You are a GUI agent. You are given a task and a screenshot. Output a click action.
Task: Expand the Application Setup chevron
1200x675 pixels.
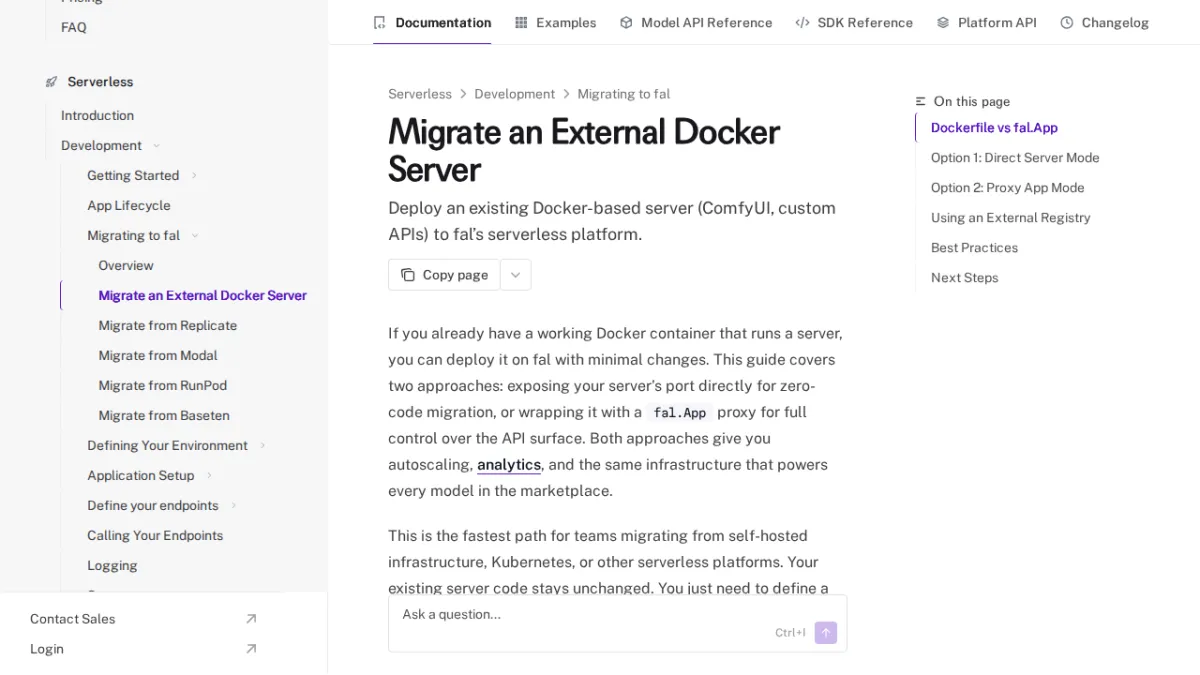point(209,476)
